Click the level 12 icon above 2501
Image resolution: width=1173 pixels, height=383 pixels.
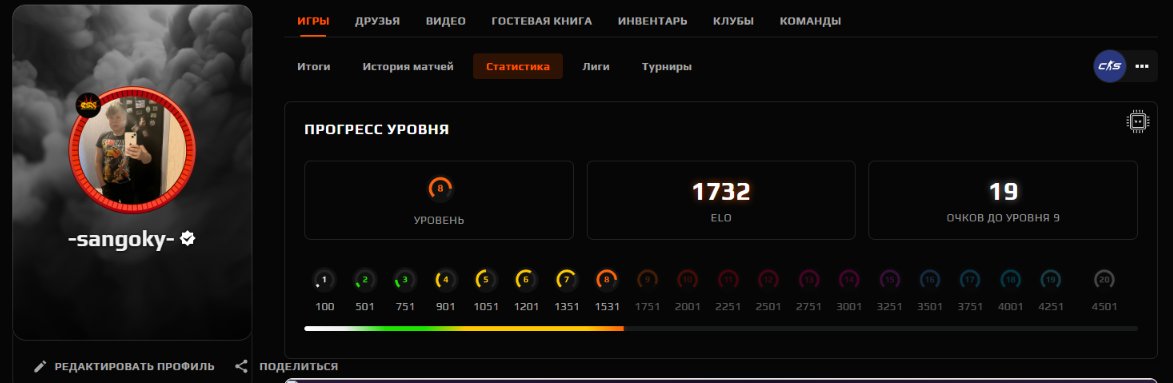tap(768, 281)
